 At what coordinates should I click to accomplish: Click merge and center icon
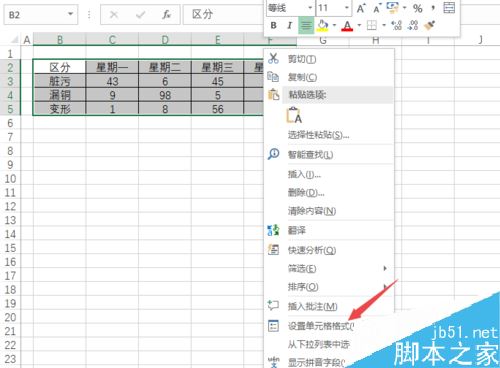coord(449,7)
